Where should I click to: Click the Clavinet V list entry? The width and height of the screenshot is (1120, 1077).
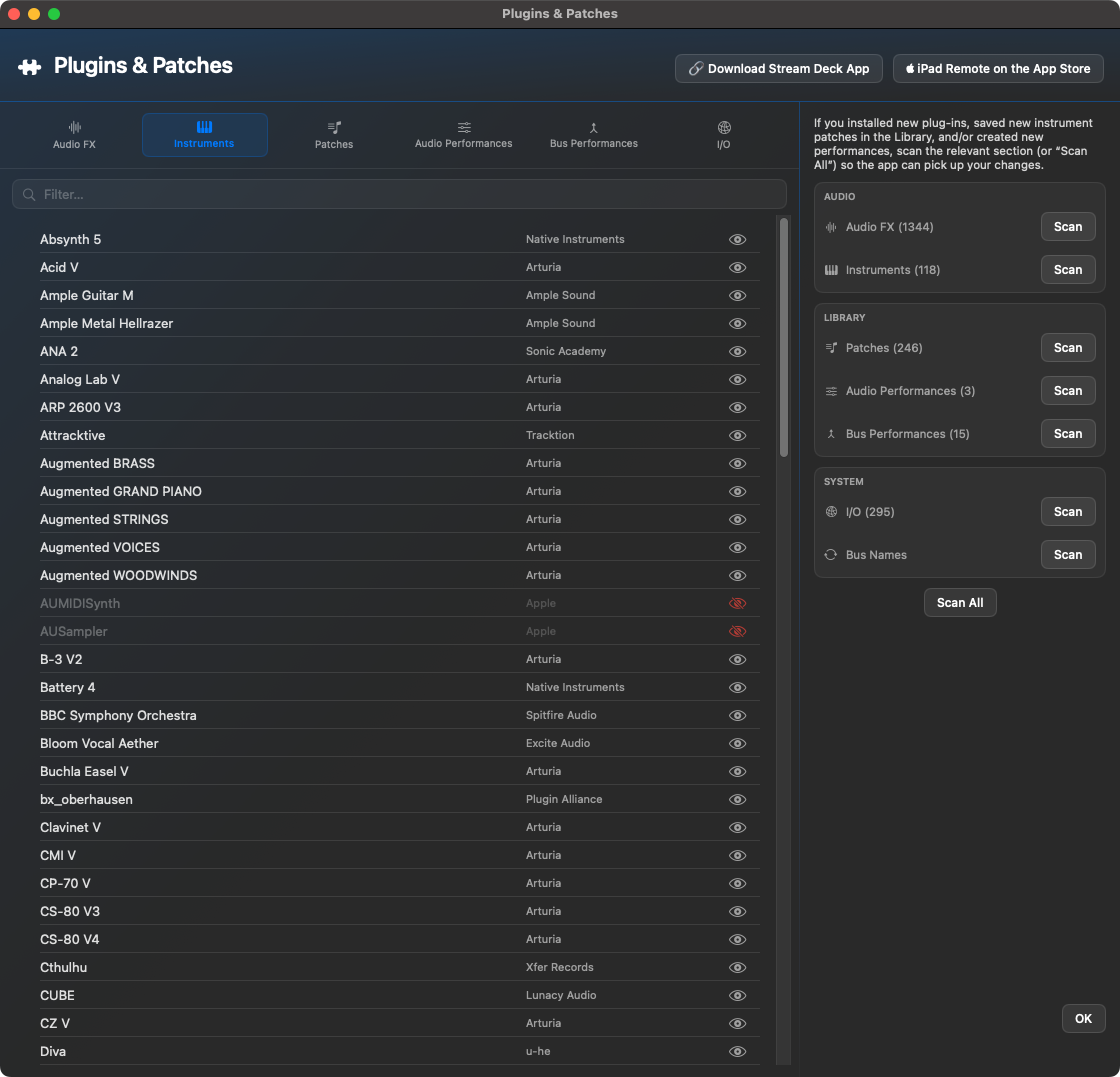pos(70,827)
